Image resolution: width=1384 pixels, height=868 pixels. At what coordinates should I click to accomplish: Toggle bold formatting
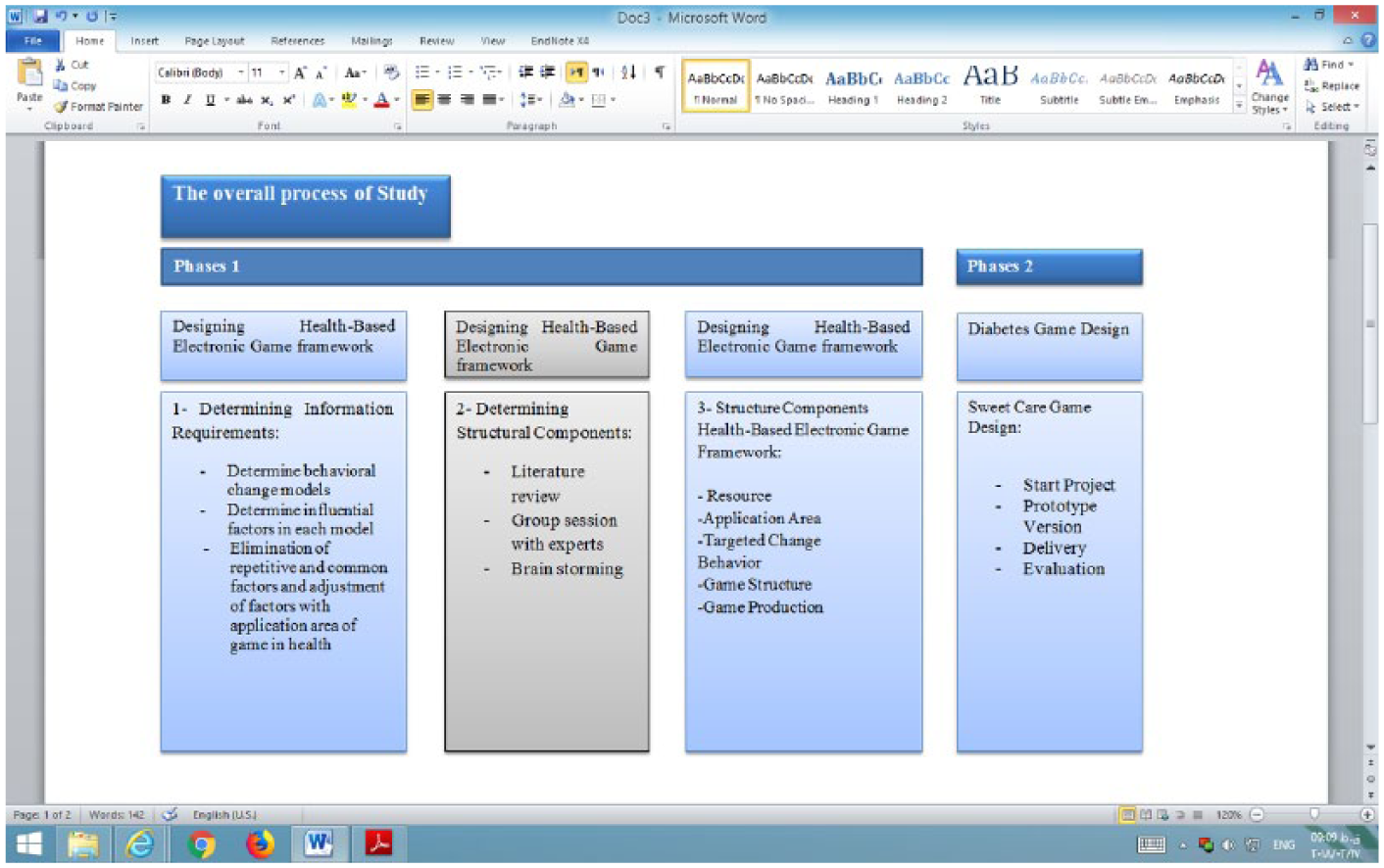166,100
